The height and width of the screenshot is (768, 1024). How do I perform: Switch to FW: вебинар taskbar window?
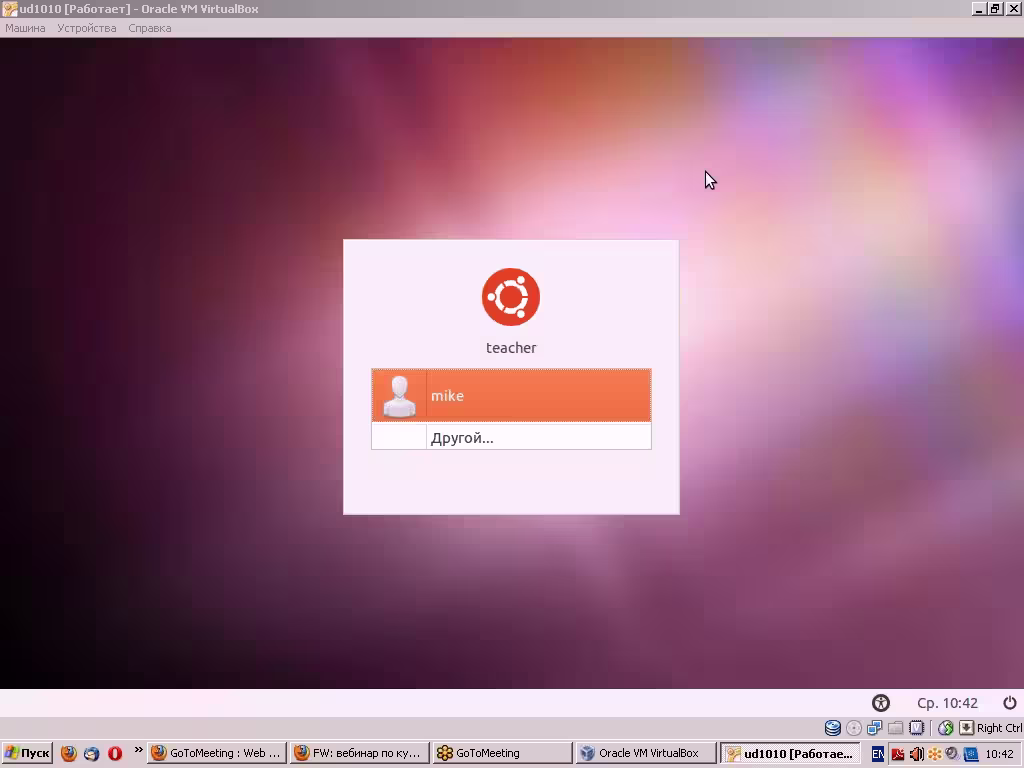(x=360, y=753)
